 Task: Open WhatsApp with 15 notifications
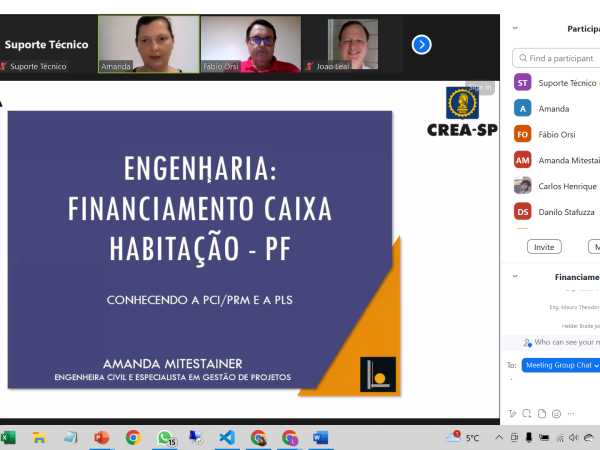(x=166, y=438)
